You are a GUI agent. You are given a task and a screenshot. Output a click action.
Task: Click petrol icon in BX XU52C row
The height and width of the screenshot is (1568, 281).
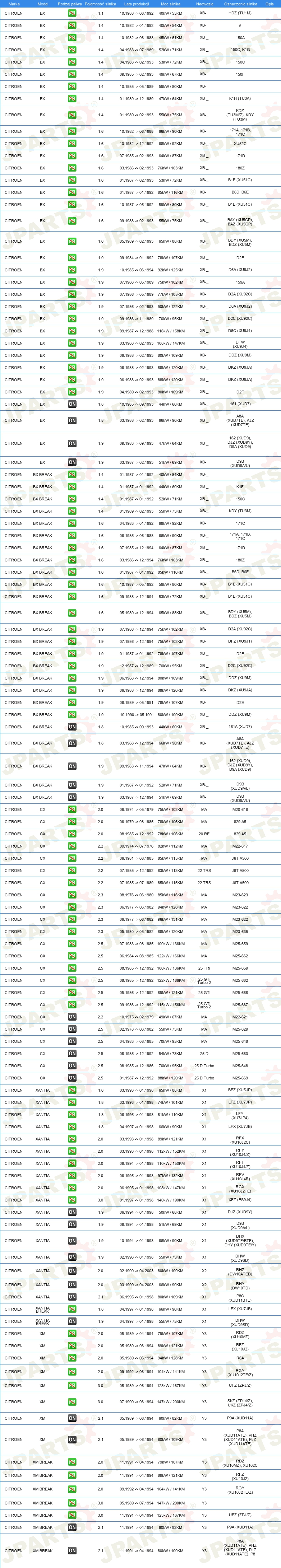pyautogui.click(x=72, y=144)
